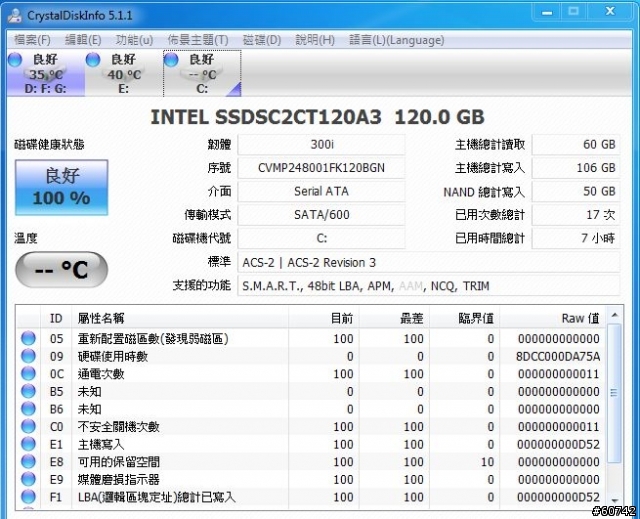640x519 pixels.
Task: Maximize the CrystalDiskInfo window
Action: pyautogui.click(x=573, y=12)
